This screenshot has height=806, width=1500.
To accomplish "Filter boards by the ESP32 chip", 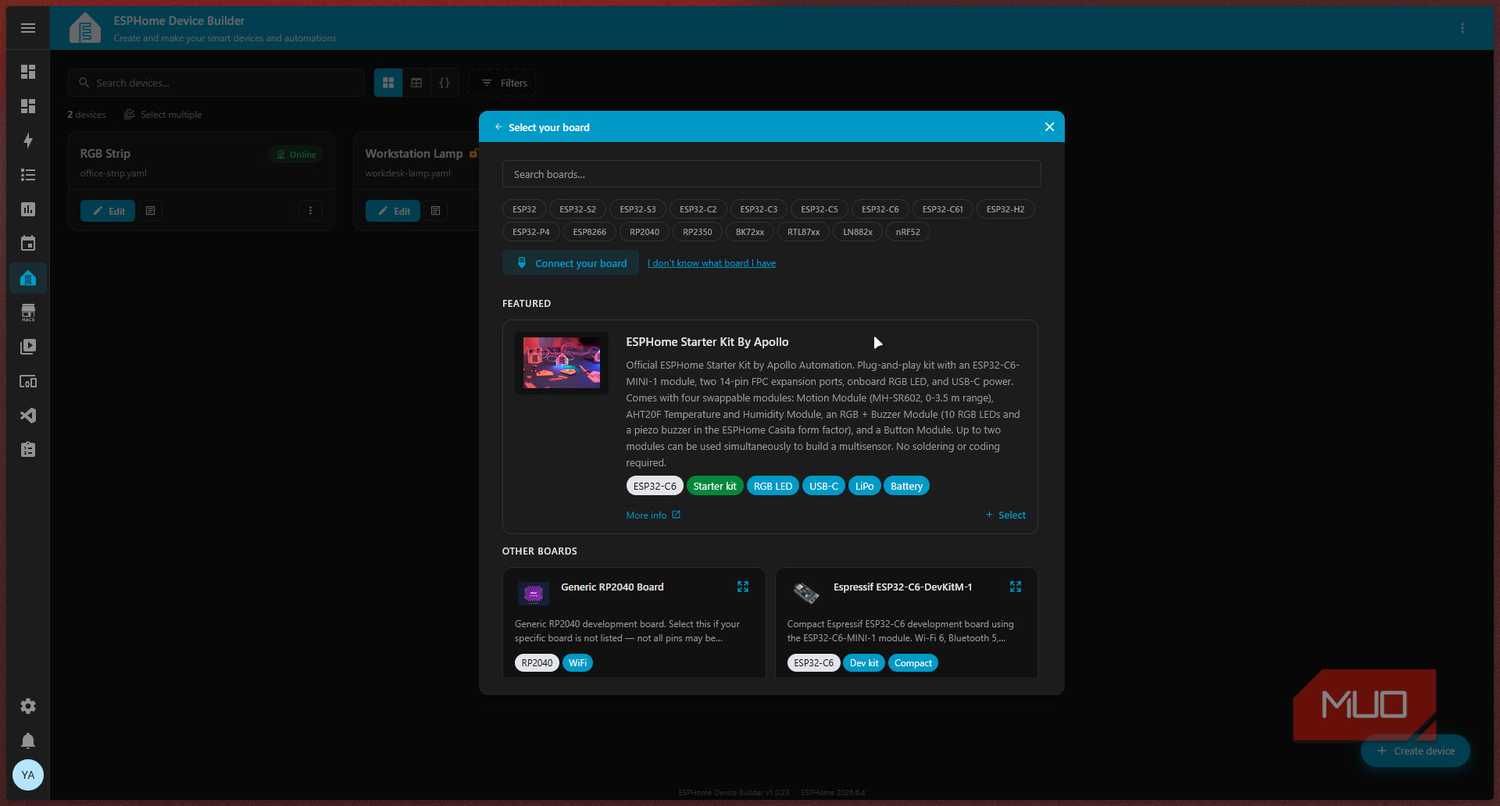I will point(524,209).
